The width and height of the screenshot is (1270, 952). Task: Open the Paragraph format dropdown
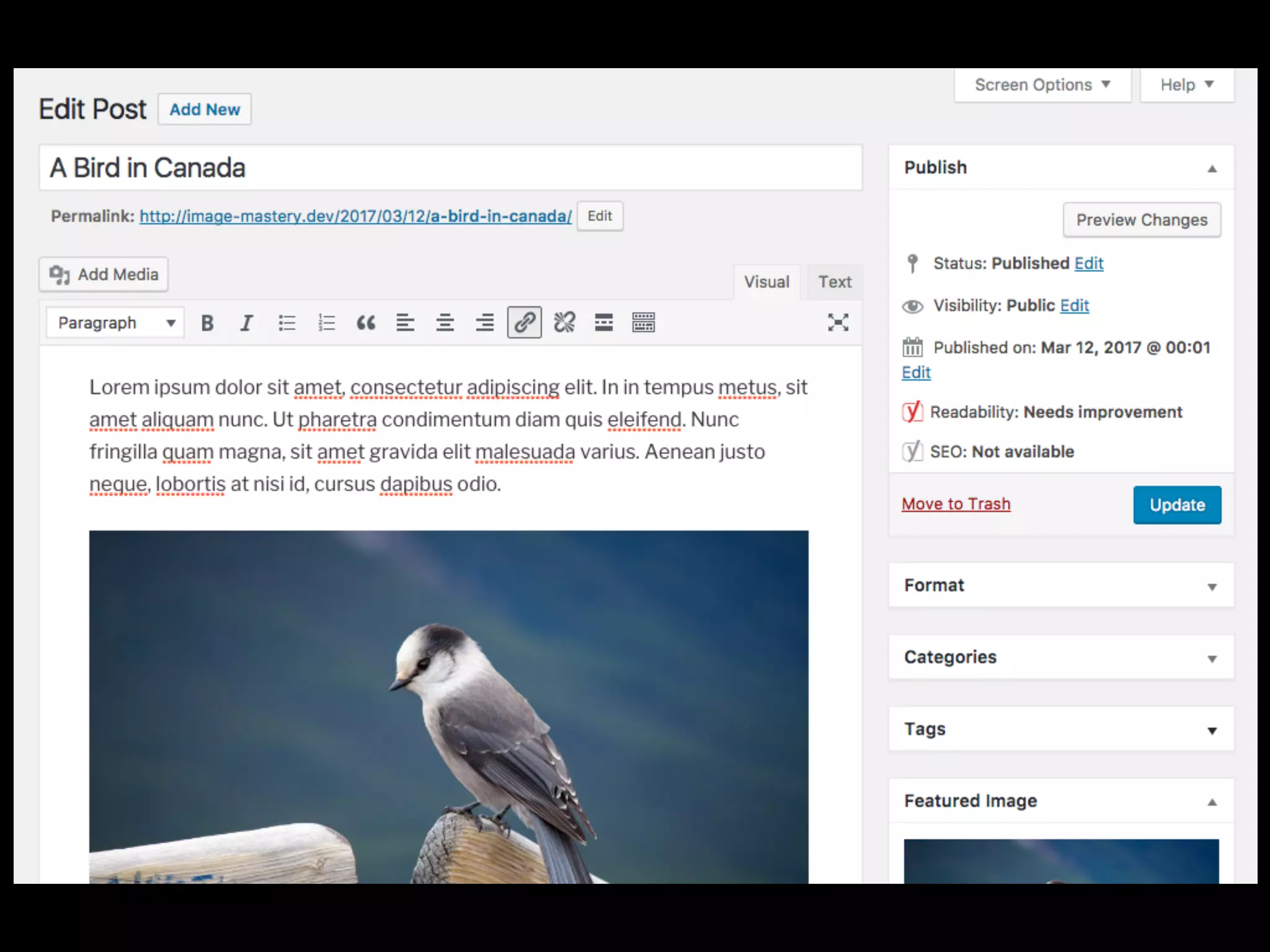pos(115,323)
